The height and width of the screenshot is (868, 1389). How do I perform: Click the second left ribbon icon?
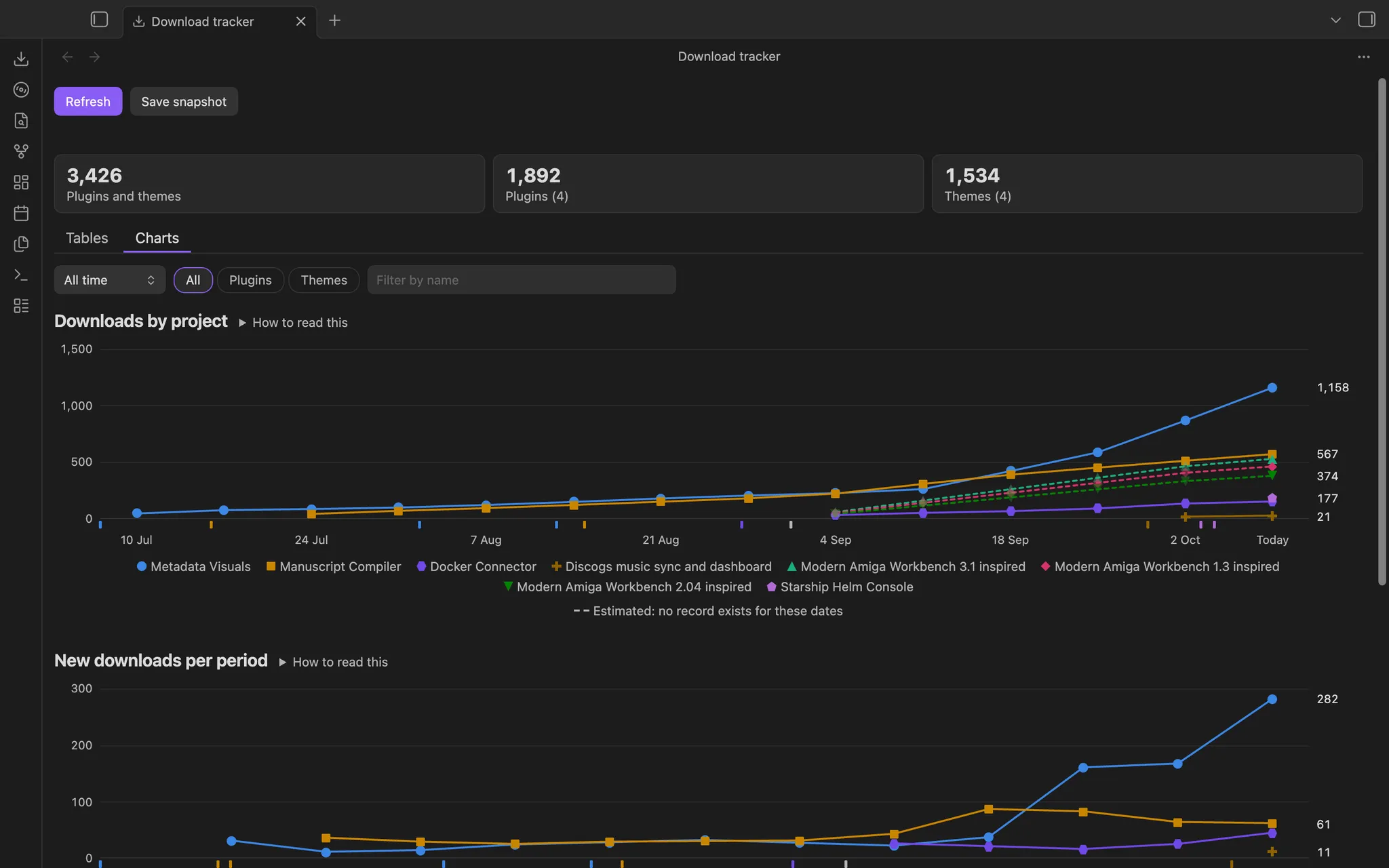[x=21, y=90]
